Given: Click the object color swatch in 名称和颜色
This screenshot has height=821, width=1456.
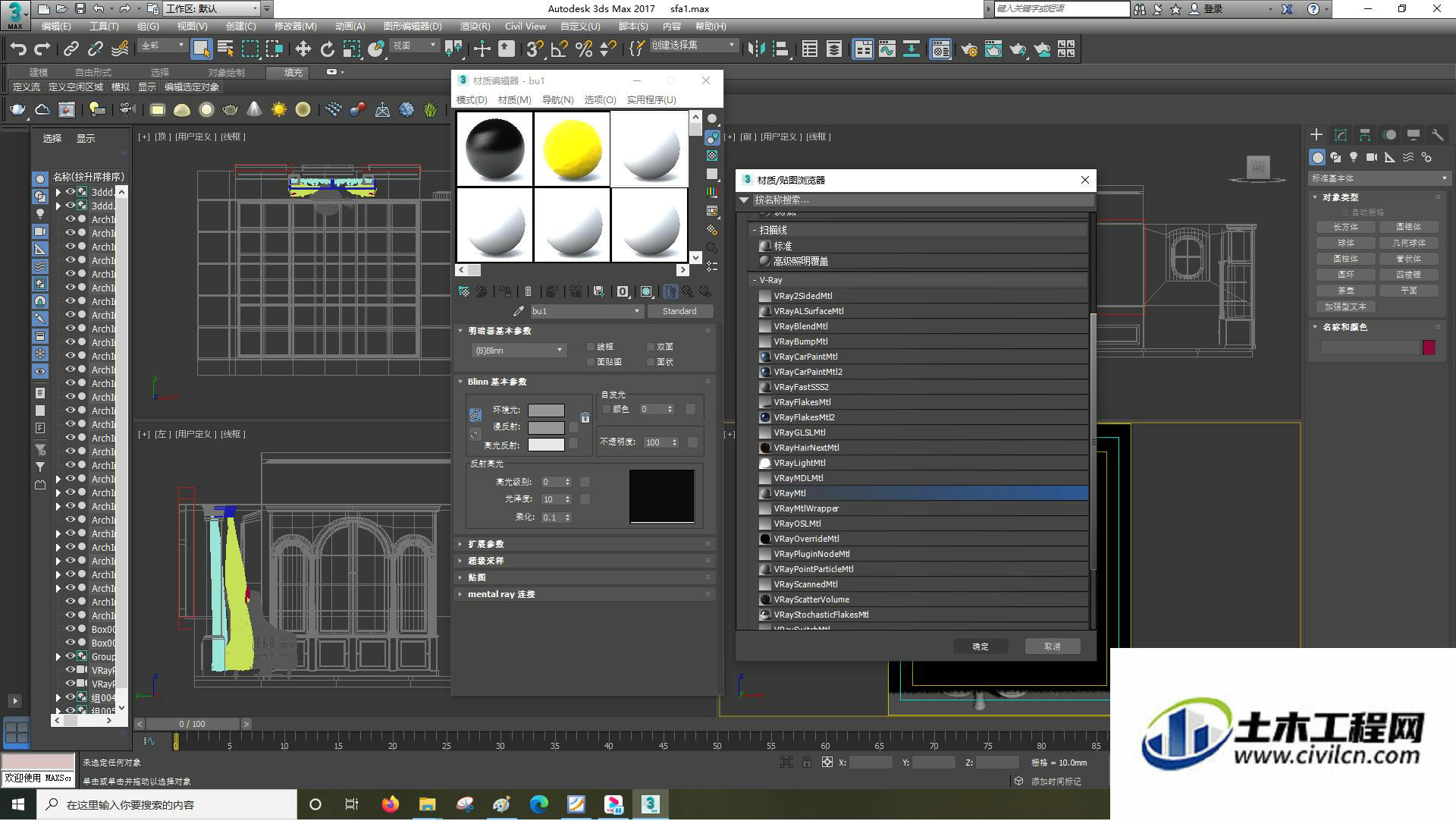Looking at the screenshot, I should pyautogui.click(x=1429, y=348).
